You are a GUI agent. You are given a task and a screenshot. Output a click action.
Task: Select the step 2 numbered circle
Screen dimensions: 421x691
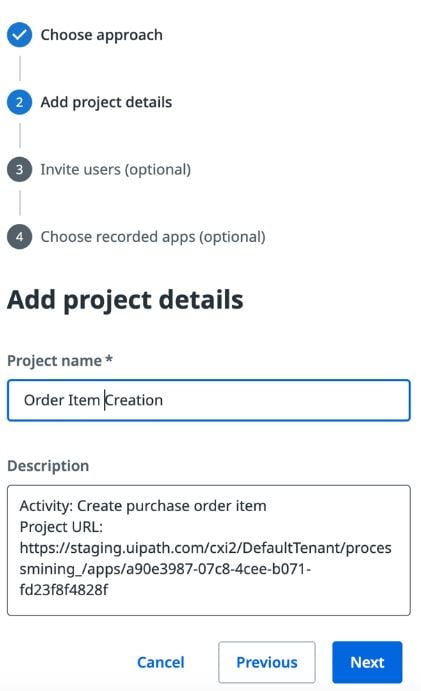point(19,102)
